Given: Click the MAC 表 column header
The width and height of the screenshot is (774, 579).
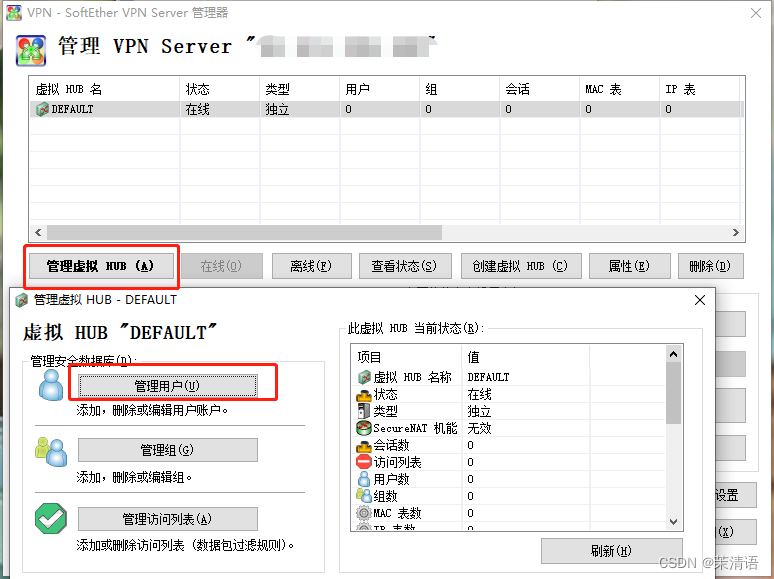Looking at the screenshot, I should pyautogui.click(x=619, y=89).
